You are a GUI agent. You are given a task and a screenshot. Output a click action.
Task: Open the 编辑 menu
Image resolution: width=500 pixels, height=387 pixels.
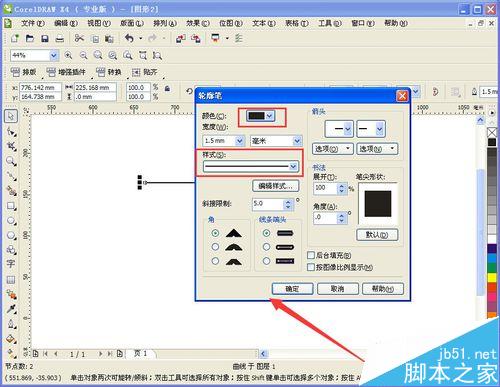(66, 23)
